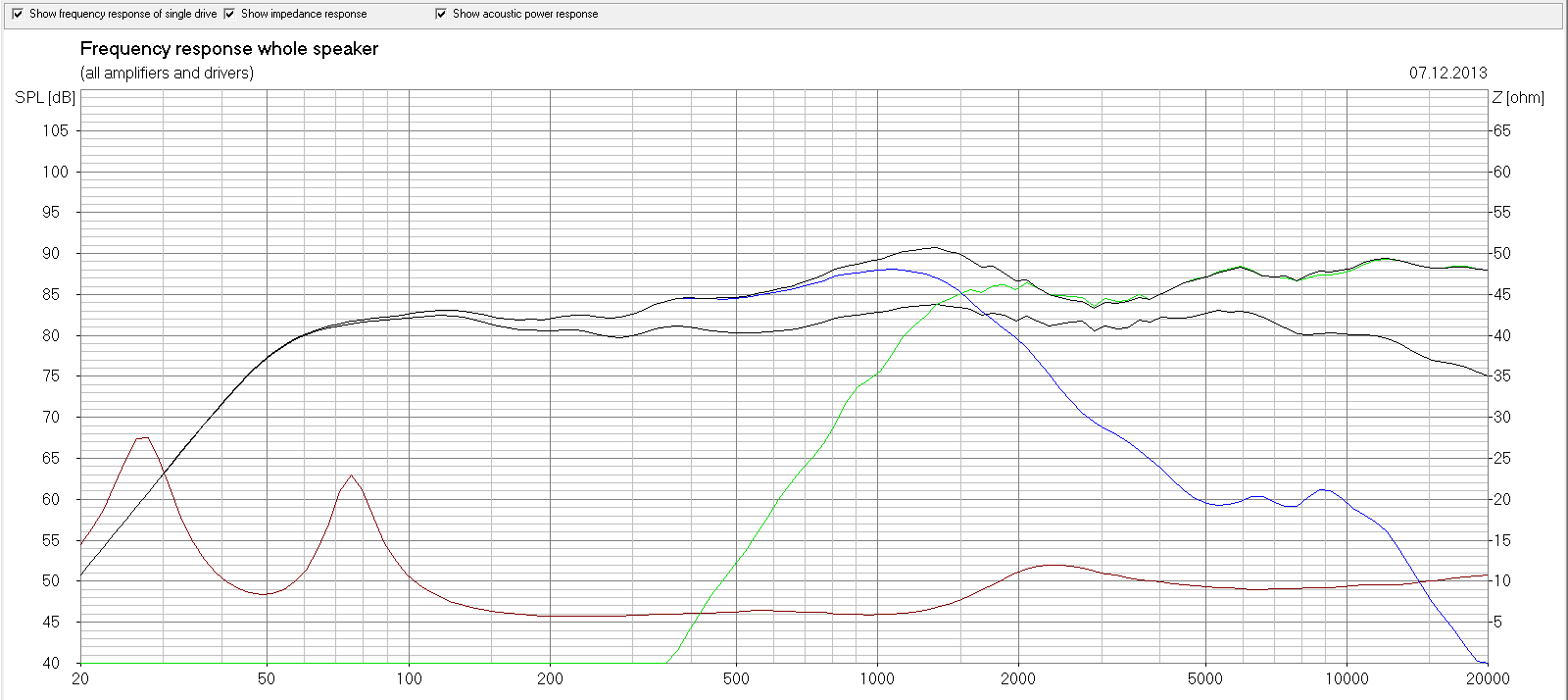Toggle the single drive frequency response checkbox
The width and height of the screenshot is (1568, 700).
[x=18, y=14]
